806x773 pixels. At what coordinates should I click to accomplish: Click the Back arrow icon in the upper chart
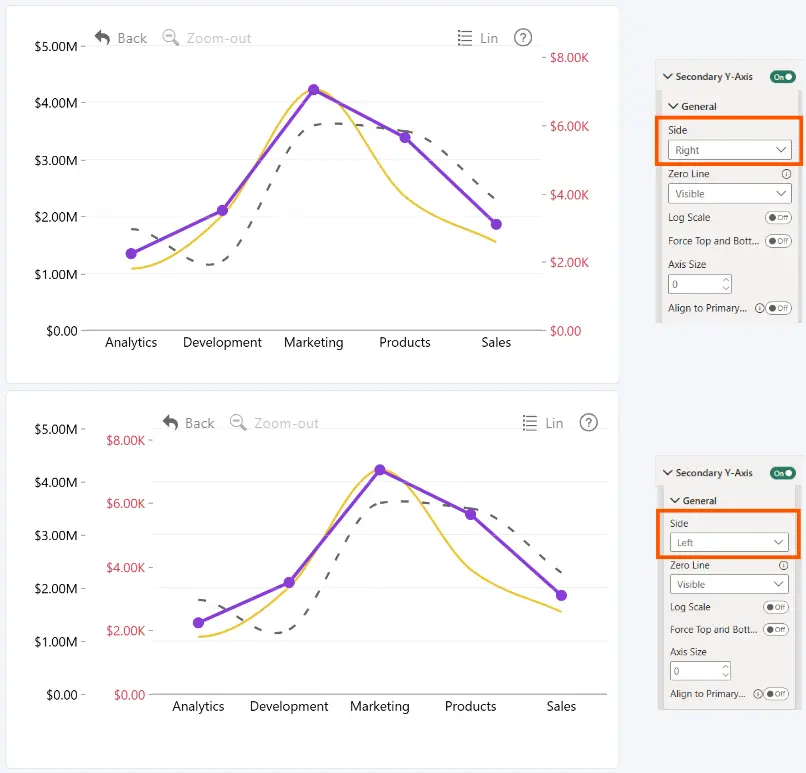pyautogui.click(x=102, y=38)
